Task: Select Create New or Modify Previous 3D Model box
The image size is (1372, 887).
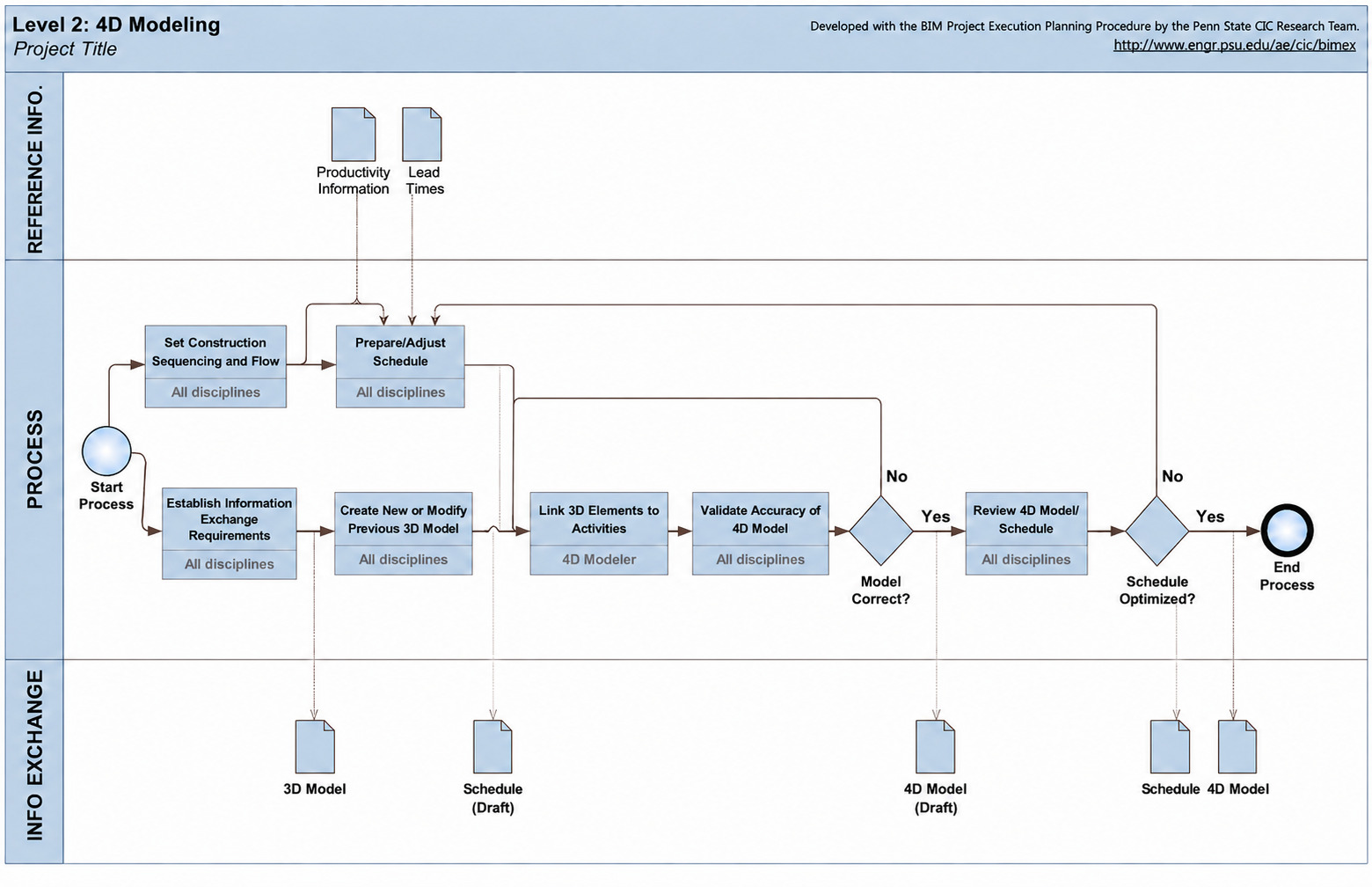Action: click(x=404, y=534)
